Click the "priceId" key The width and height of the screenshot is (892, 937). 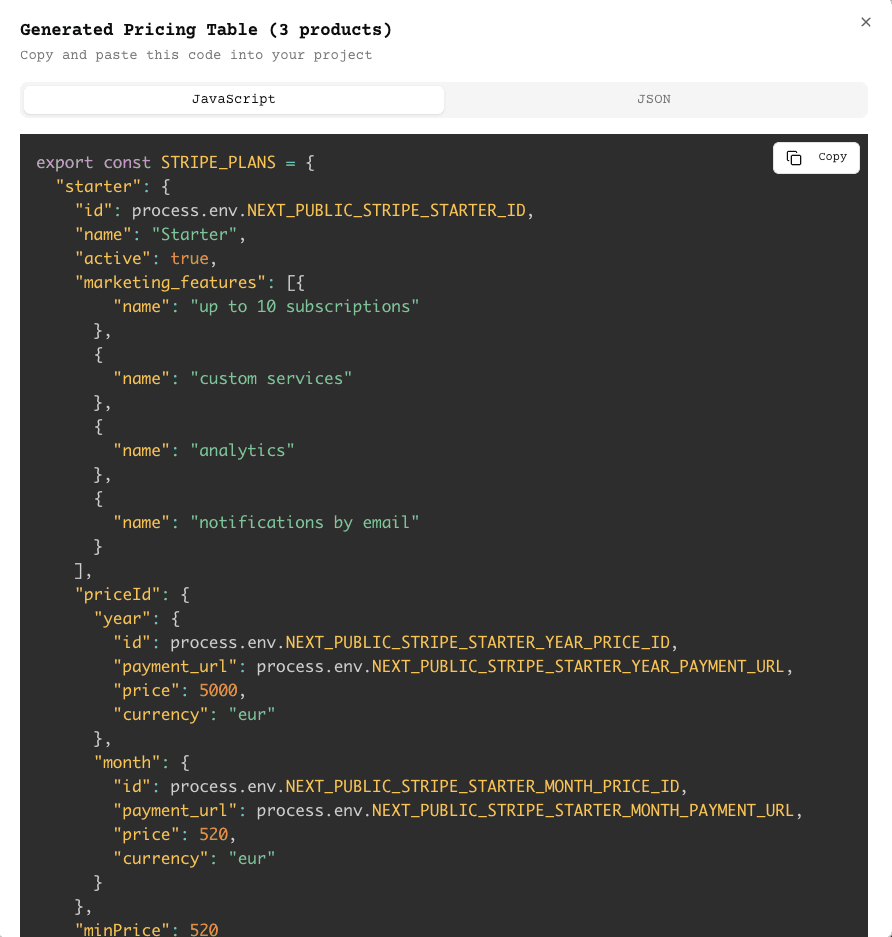(x=118, y=595)
